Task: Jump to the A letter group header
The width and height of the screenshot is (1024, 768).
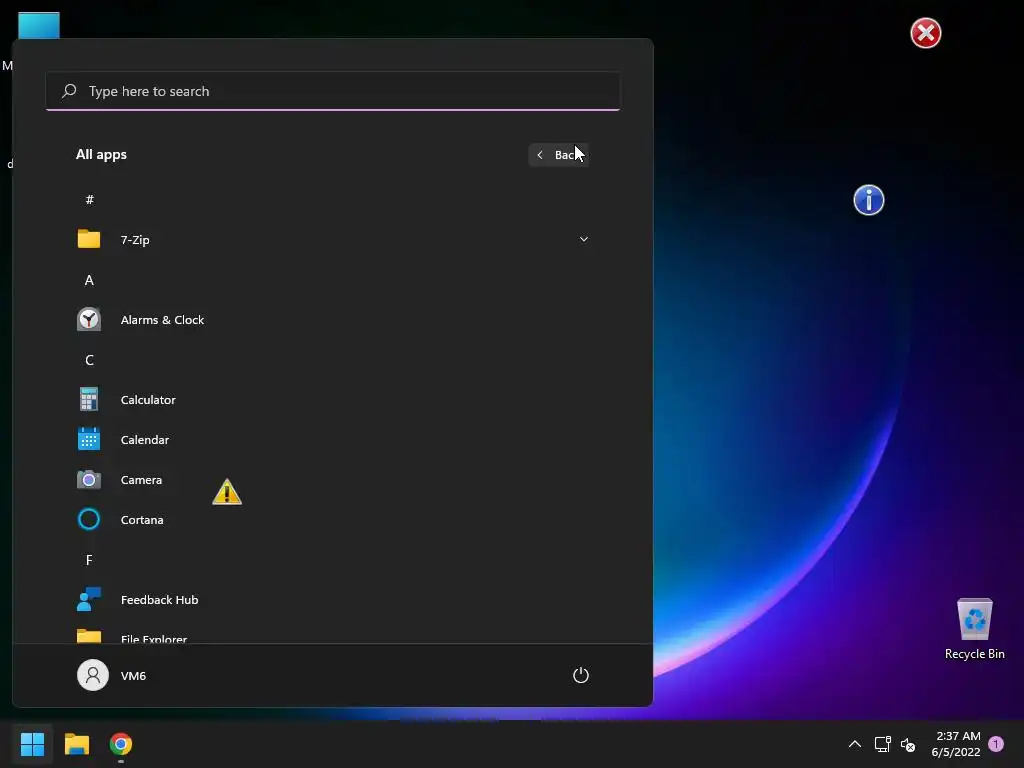Action: (x=89, y=280)
